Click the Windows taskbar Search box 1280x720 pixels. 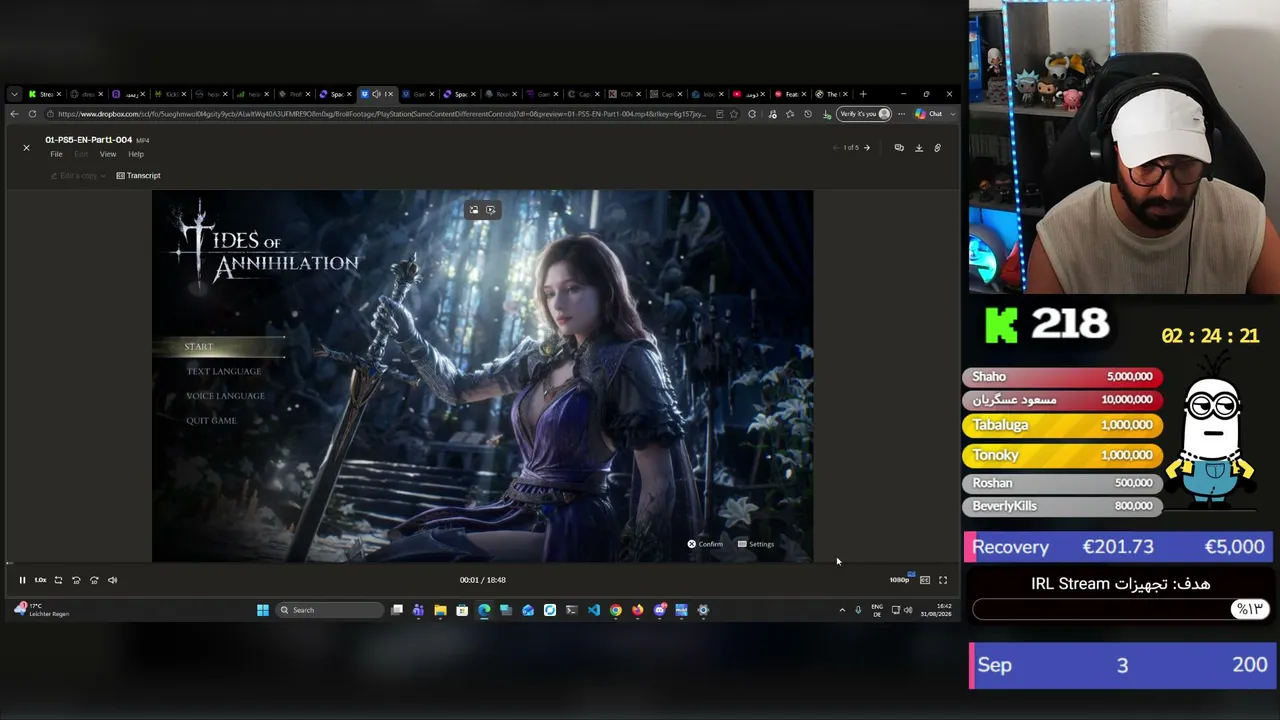[x=330, y=610]
